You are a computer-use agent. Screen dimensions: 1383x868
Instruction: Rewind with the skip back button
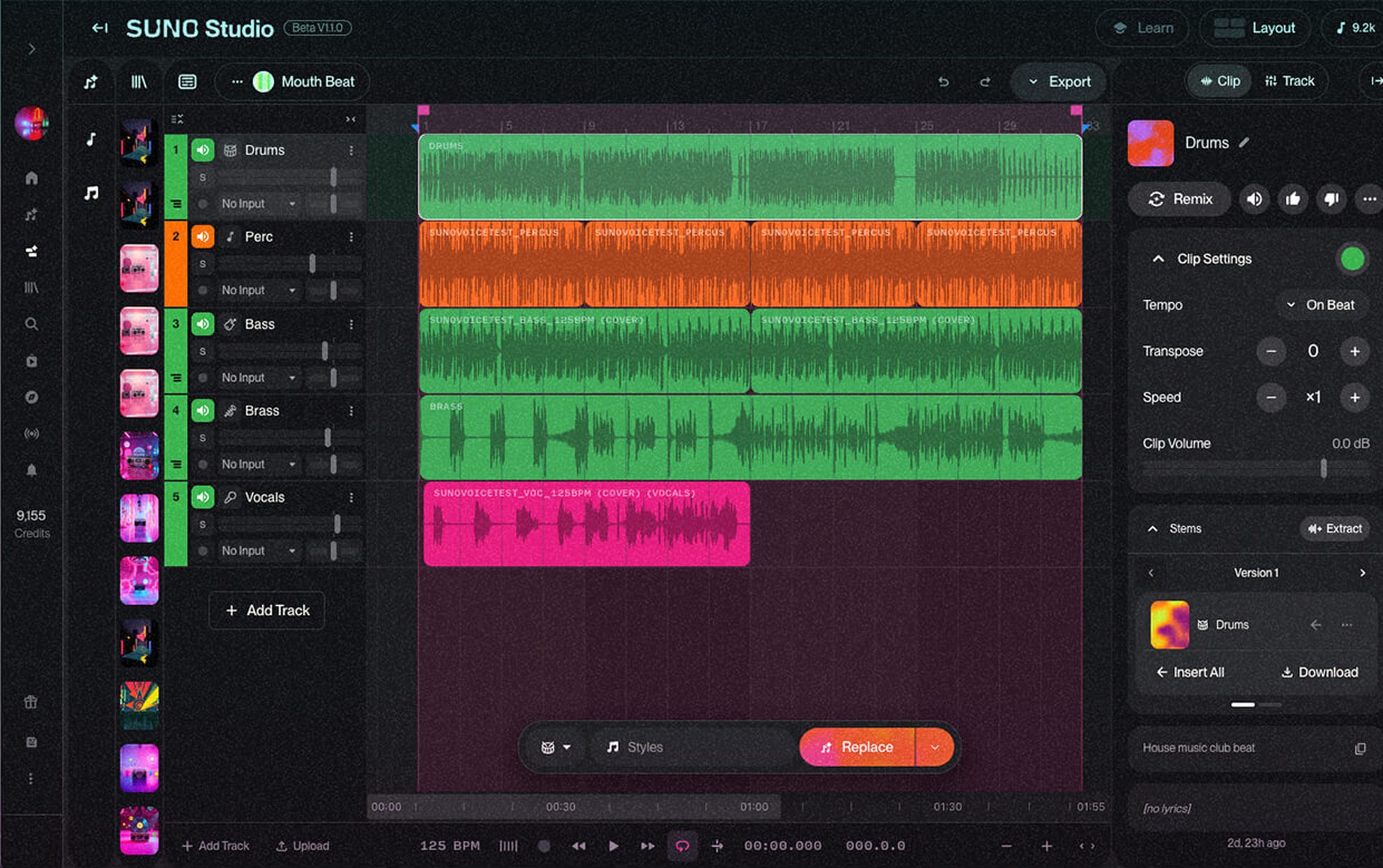point(578,846)
